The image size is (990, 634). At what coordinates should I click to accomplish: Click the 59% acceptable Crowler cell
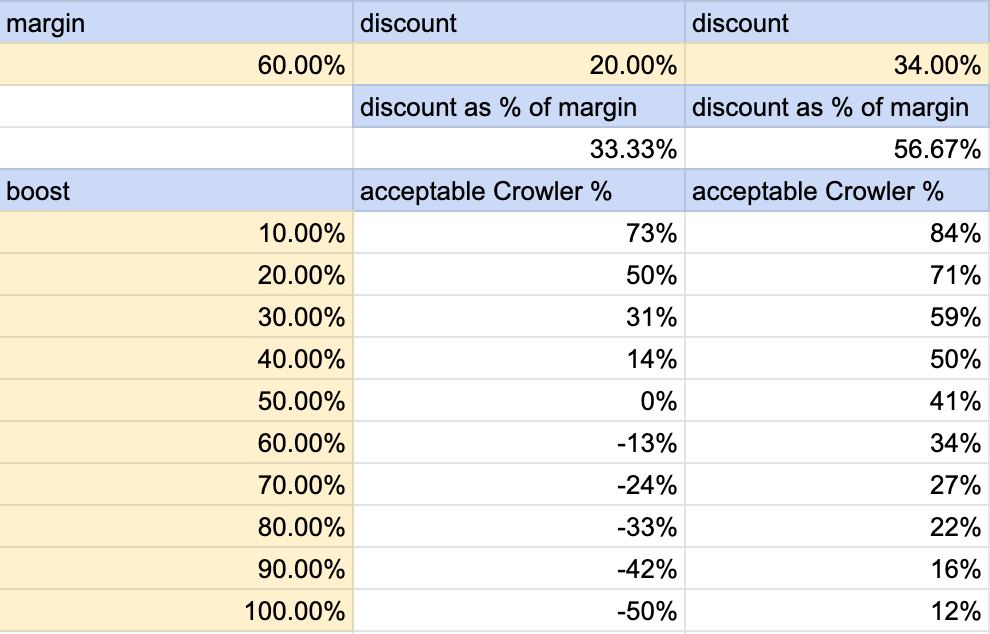pyautogui.click(x=837, y=317)
